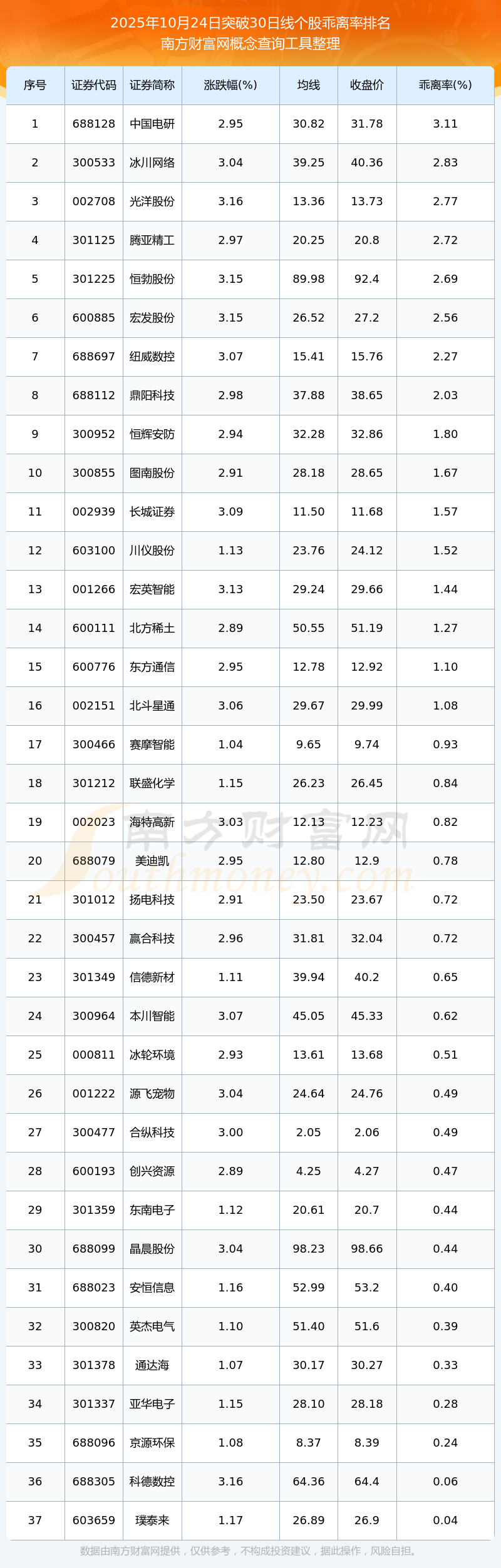Click stock name 北方稀土
501x1568 pixels.
pos(152,628)
